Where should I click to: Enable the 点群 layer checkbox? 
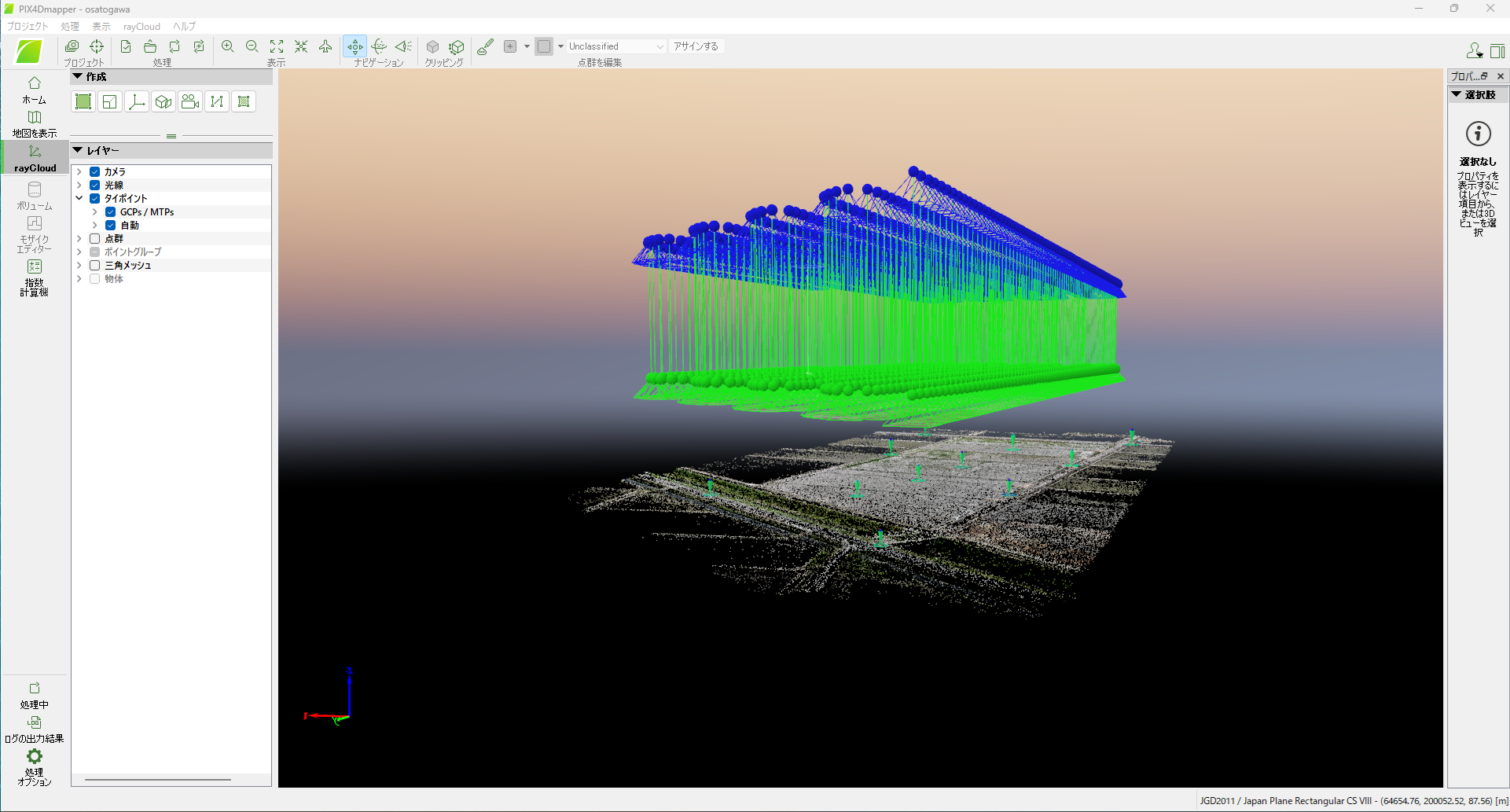(94, 238)
